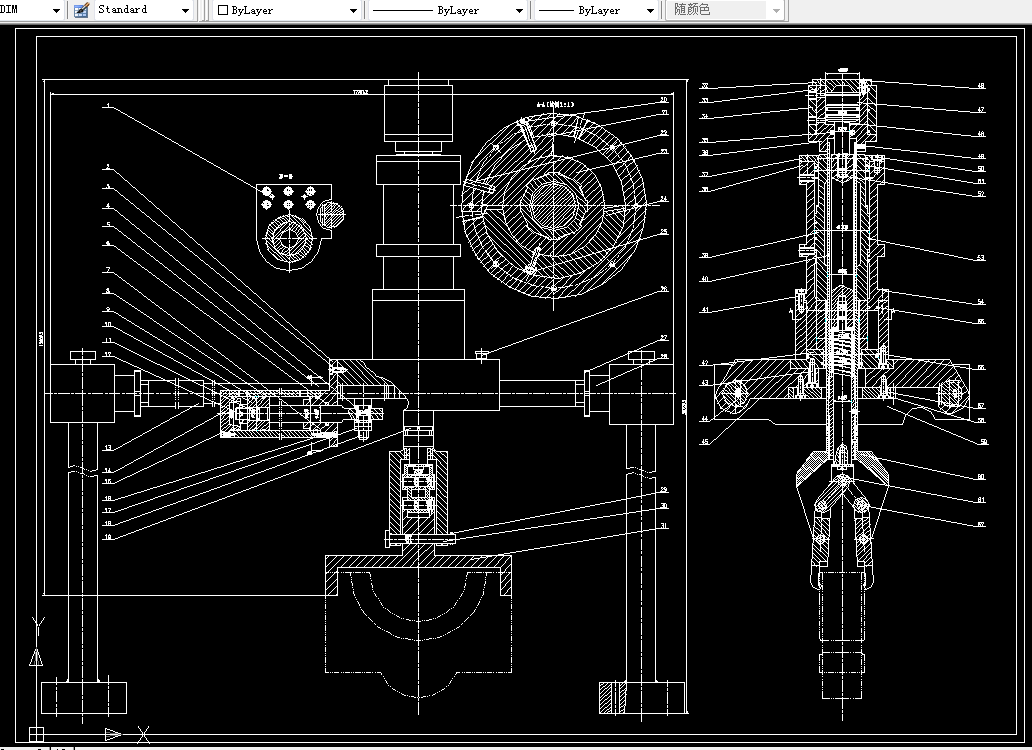The image size is (1032, 750).
Task: Click part balloon number 47 label
Action: click(x=981, y=110)
